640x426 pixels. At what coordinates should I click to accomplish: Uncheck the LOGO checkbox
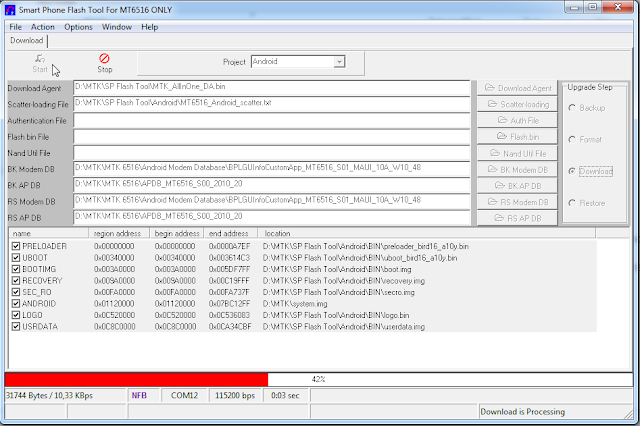click(x=16, y=315)
